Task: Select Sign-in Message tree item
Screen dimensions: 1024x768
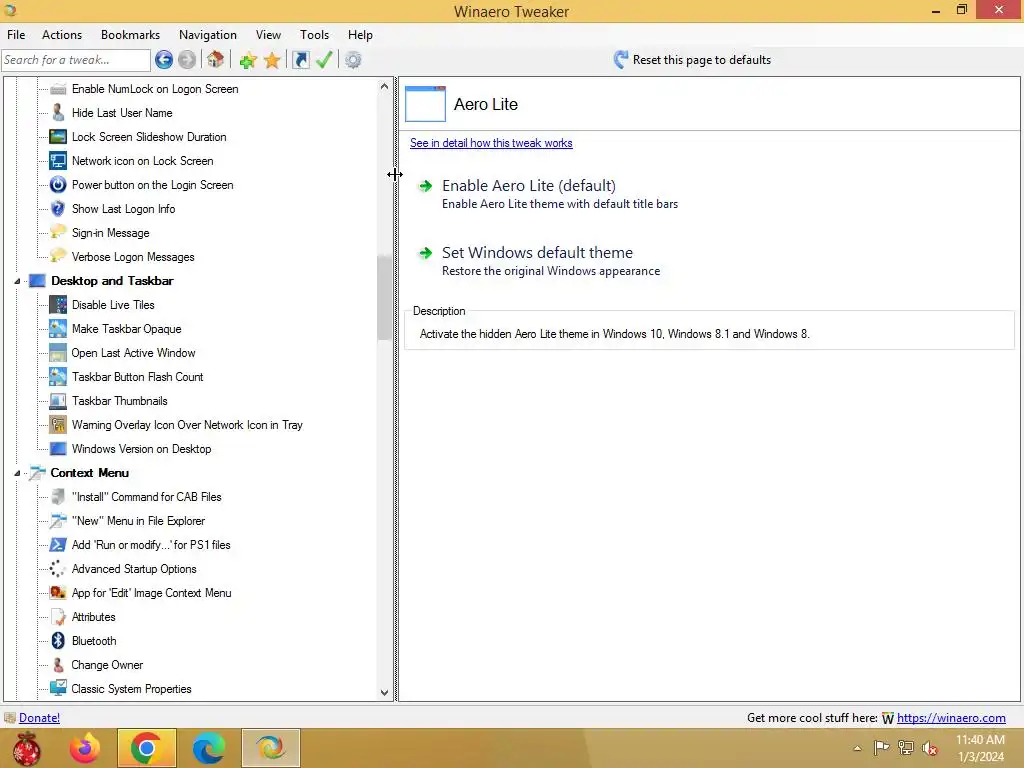Action: tap(110, 233)
